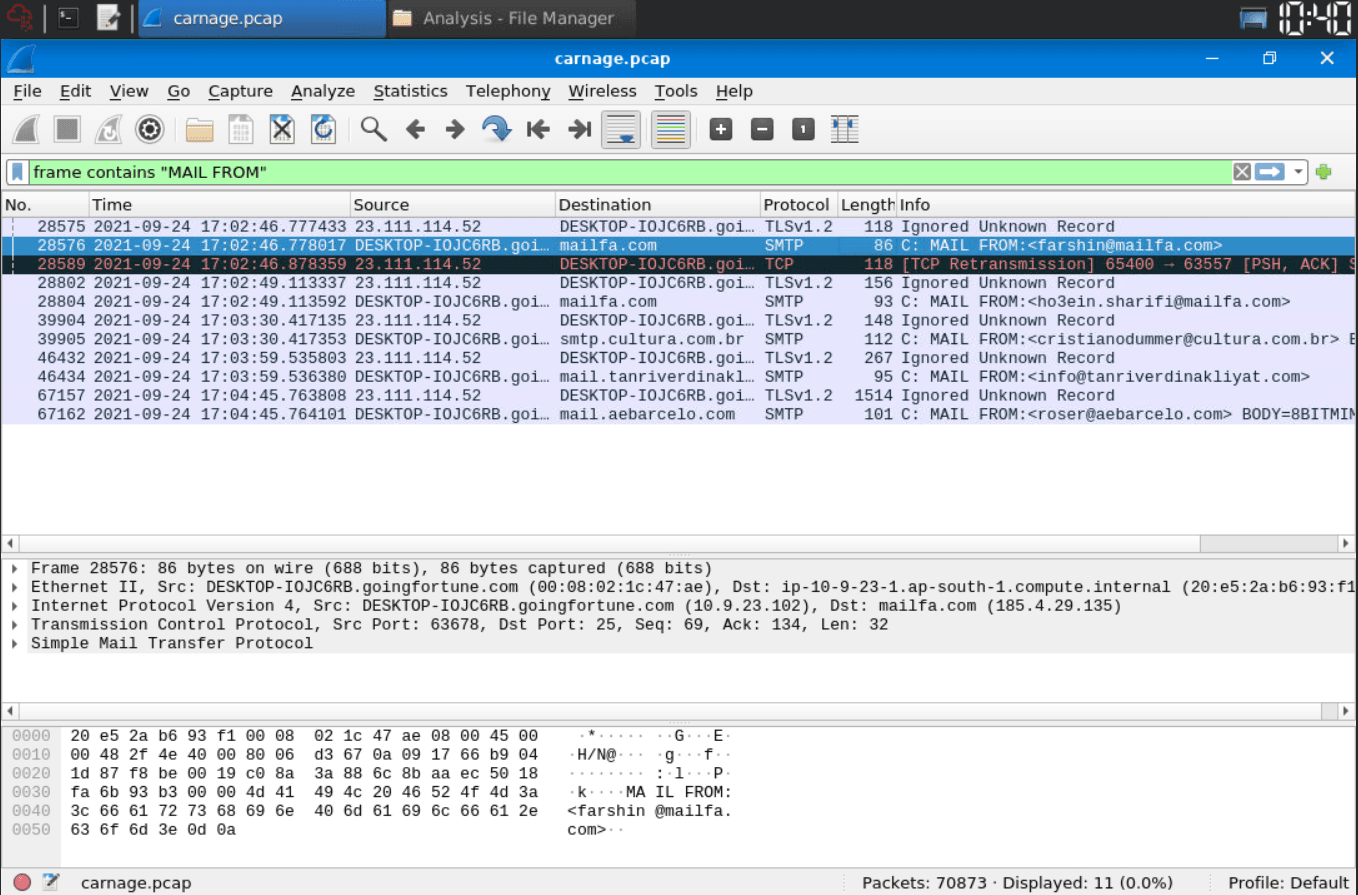1358x895 pixels.
Task: Open the Edit menu
Action: [75, 91]
